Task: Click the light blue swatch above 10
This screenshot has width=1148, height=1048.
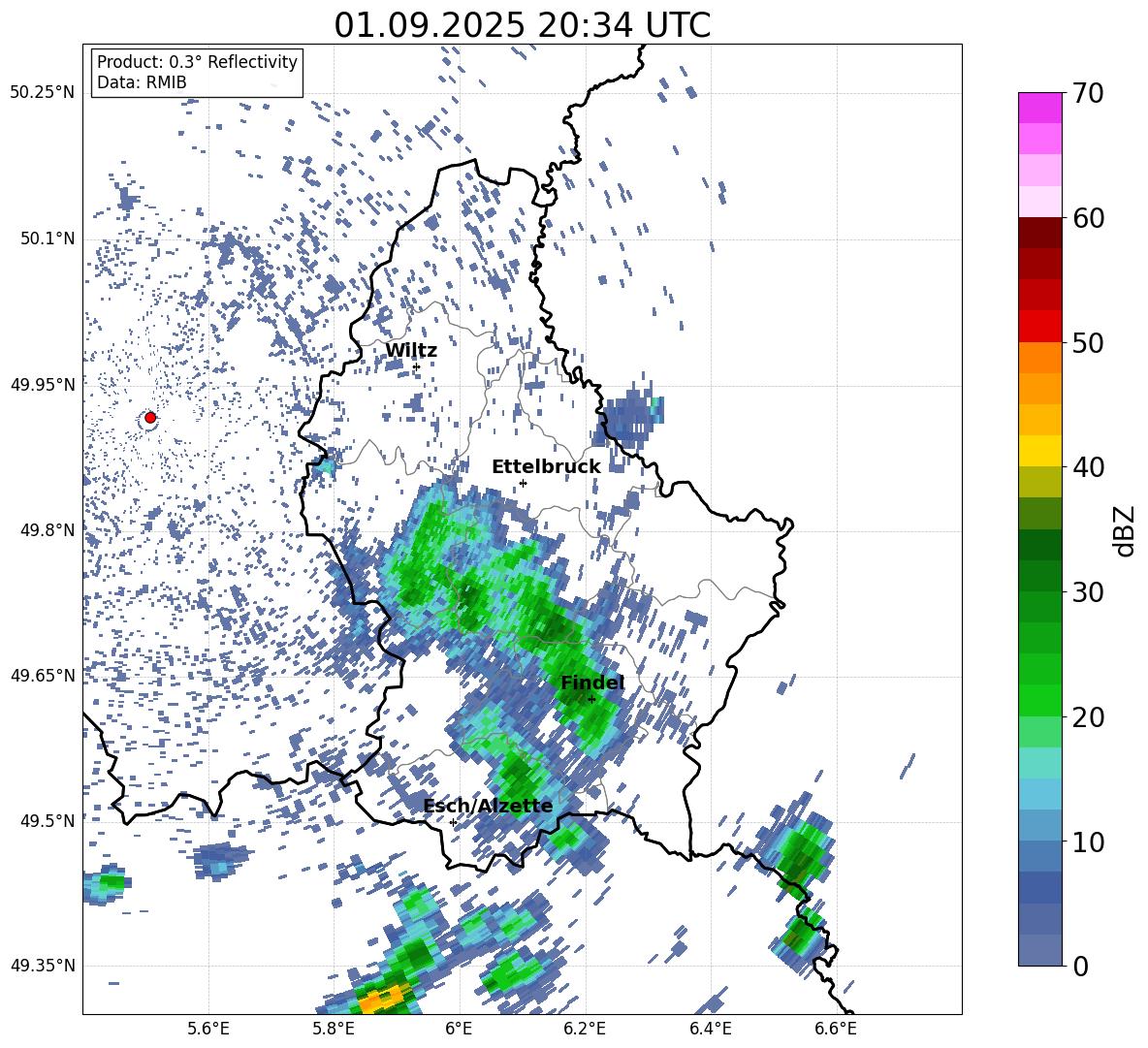Action: coord(1039,825)
